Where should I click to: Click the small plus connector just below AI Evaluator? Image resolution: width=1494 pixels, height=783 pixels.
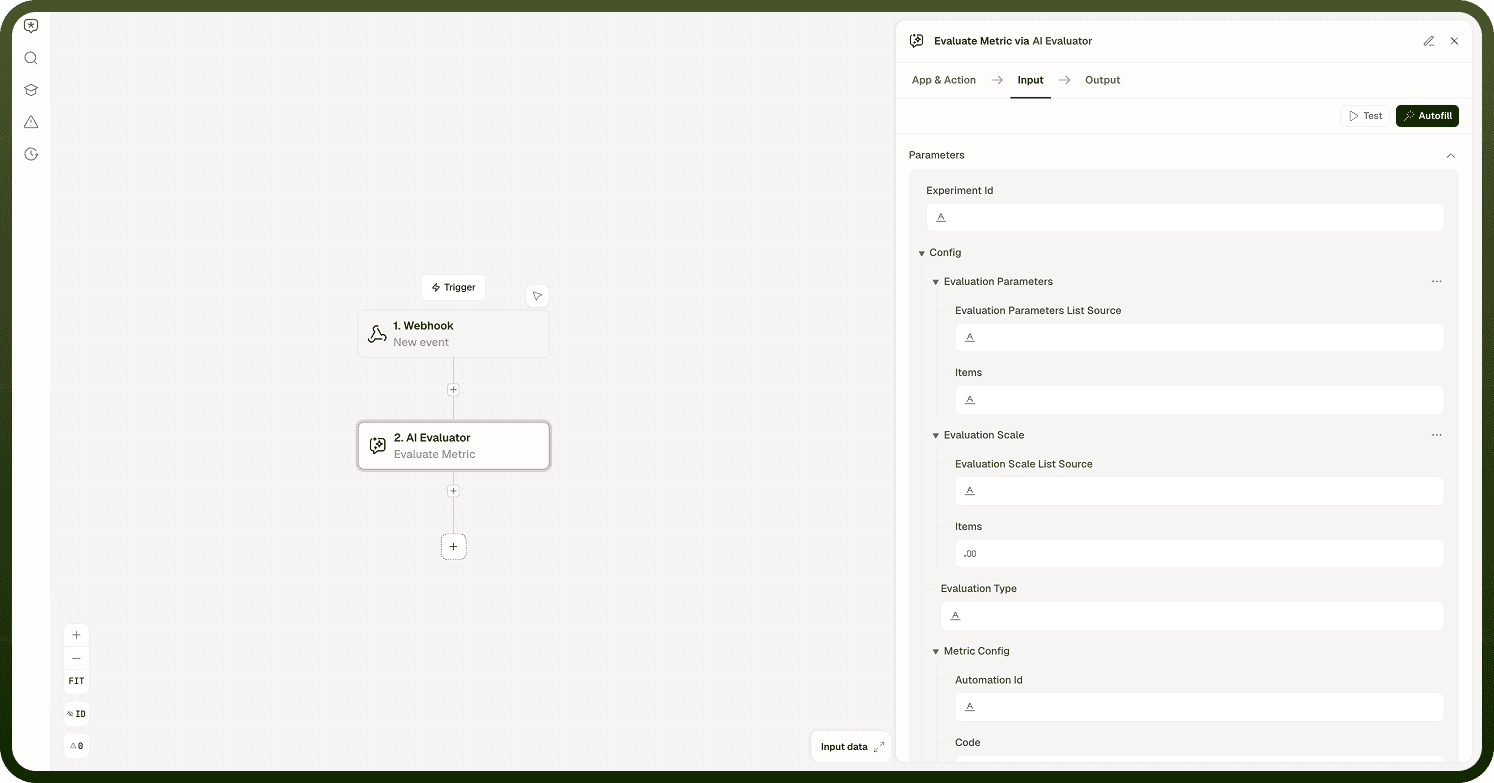tap(453, 491)
